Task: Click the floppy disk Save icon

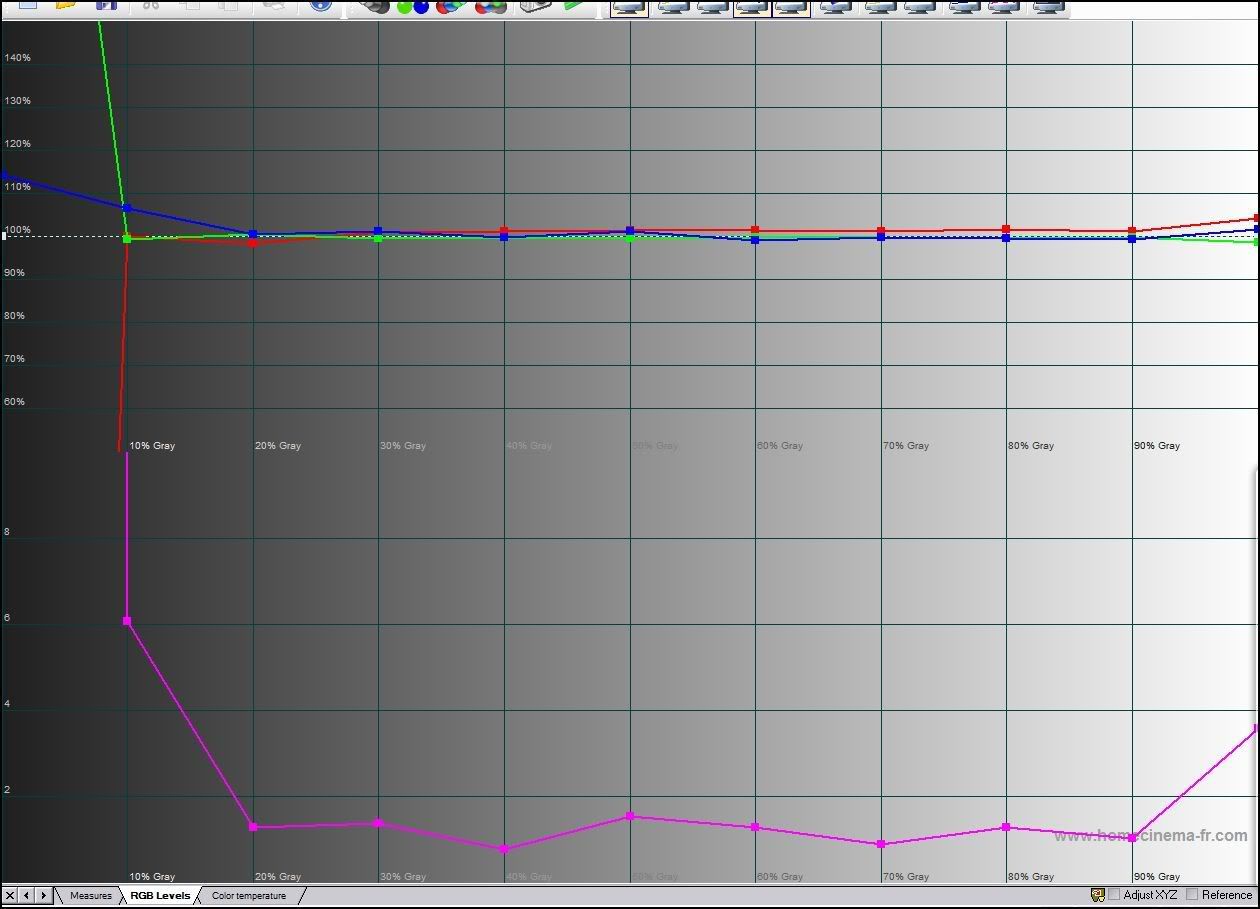Action: pos(105,5)
